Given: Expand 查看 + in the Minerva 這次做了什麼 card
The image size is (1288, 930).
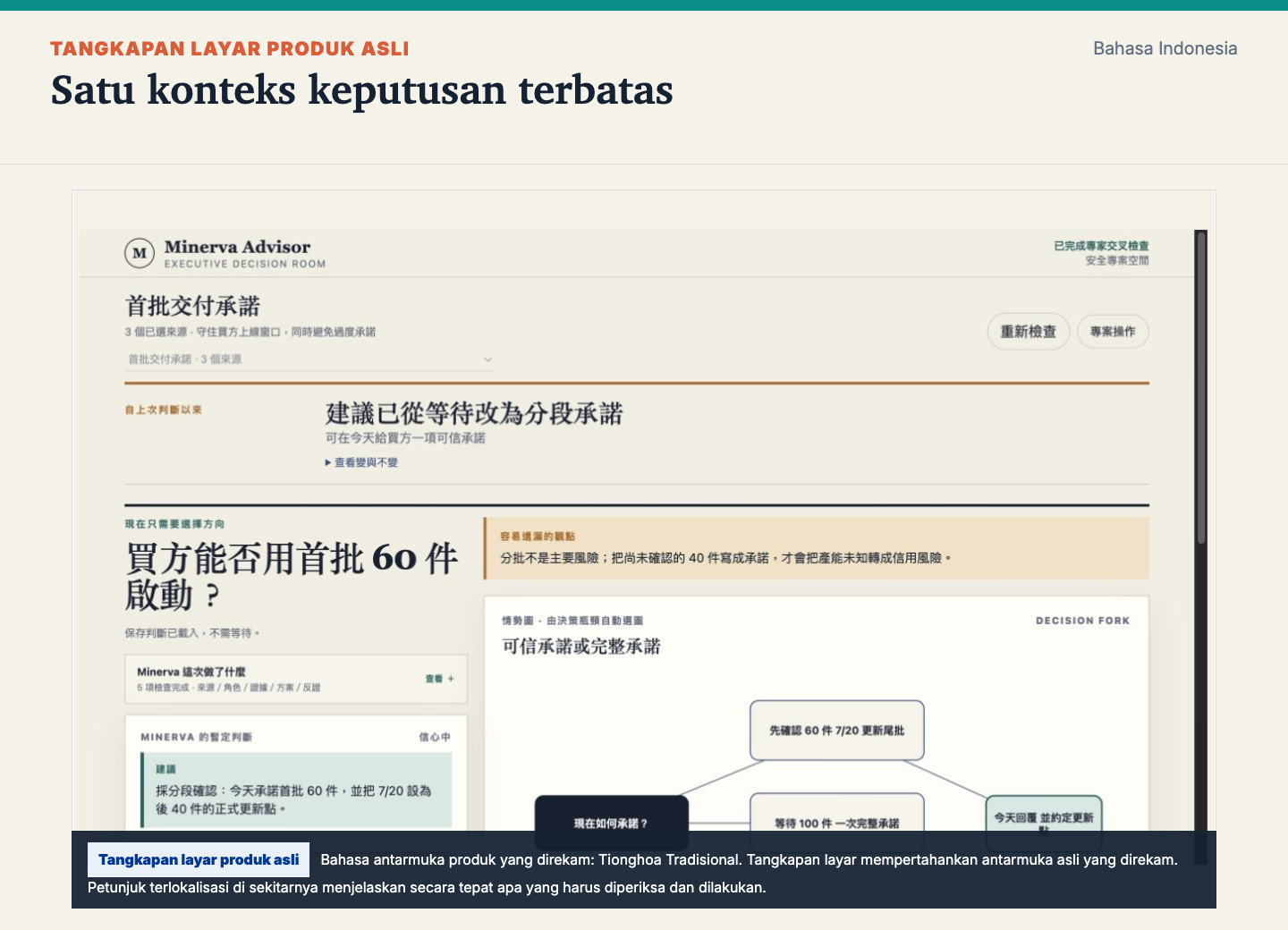Looking at the screenshot, I should (439, 679).
